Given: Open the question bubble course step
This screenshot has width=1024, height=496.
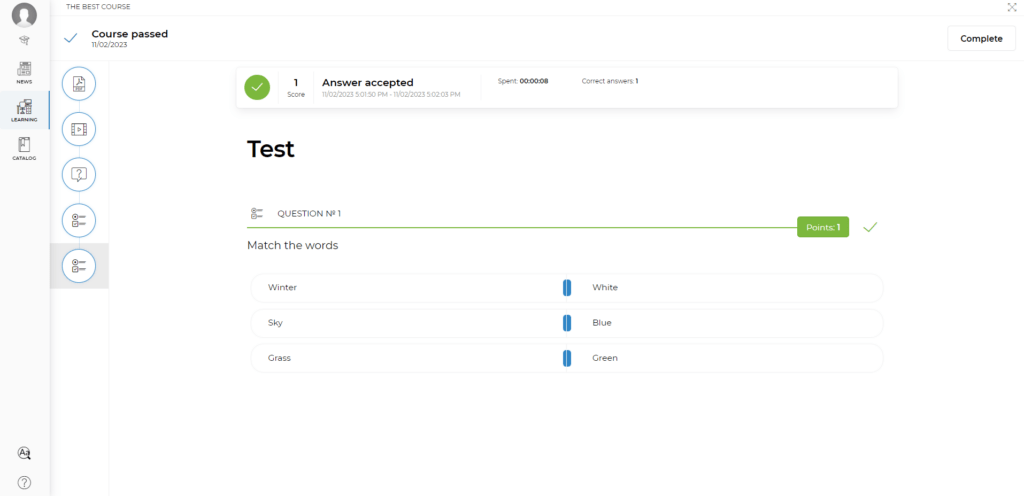Looking at the screenshot, I should click(x=79, y=174).
